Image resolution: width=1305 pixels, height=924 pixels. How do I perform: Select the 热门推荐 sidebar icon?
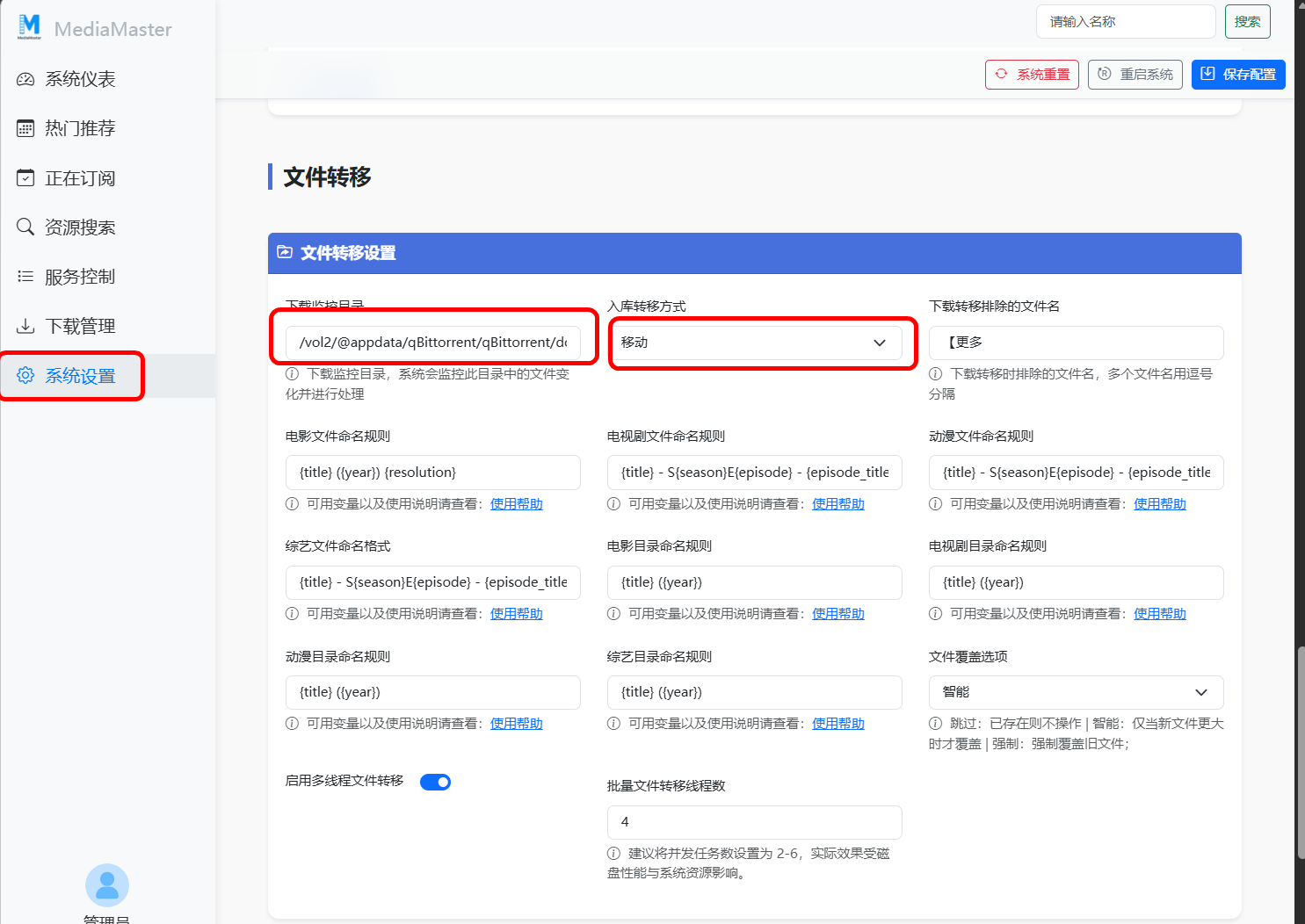pyautogui.click(x=26, y=128)
